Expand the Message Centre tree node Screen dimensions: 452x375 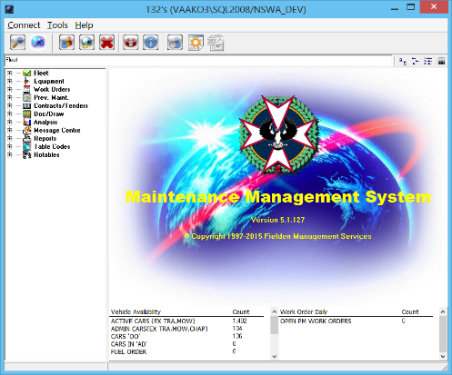[10, 130]
